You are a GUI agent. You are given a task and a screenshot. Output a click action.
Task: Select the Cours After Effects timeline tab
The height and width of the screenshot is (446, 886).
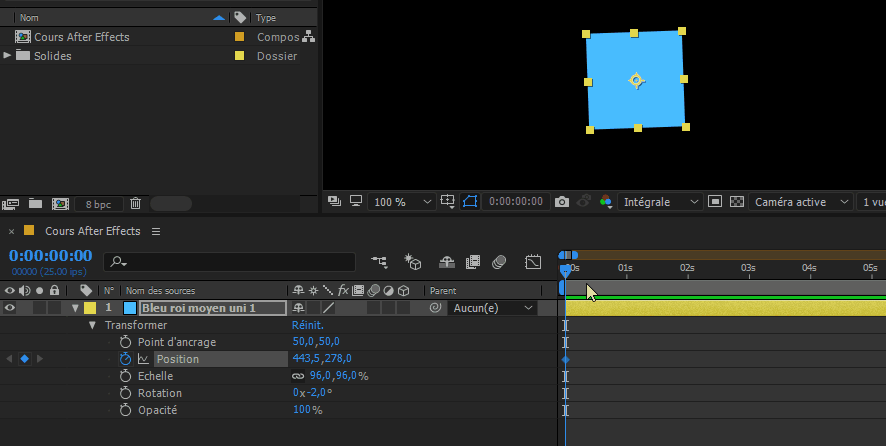(x=92, y=231)
